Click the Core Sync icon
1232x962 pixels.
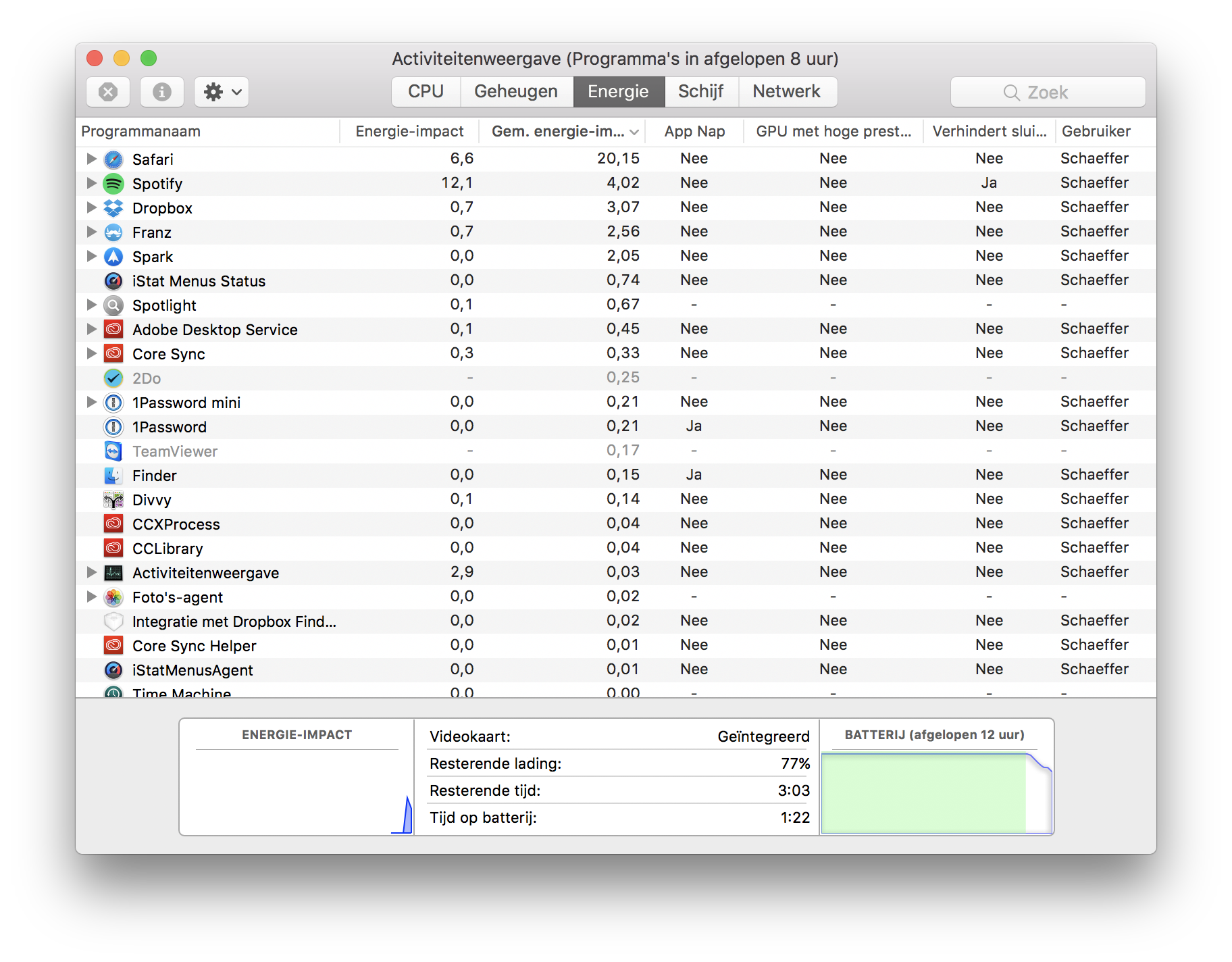tap(113, 354)
